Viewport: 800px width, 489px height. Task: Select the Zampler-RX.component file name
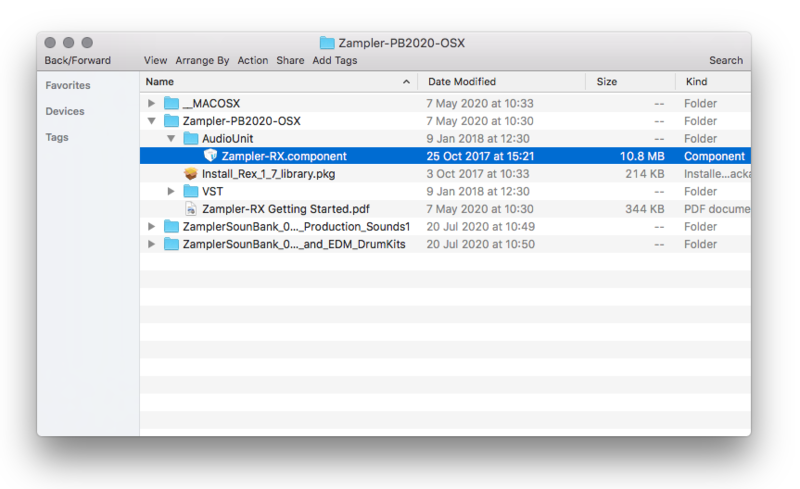[x=284, y=156]
